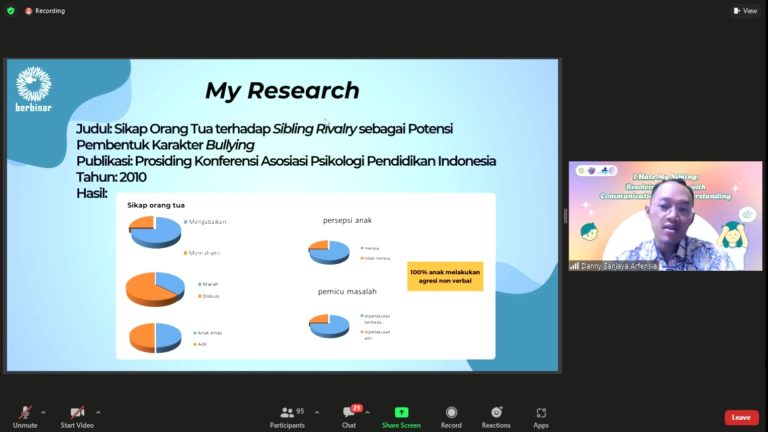Open the View layout menu
Viewport: 768px width, 432px height.
745,11
